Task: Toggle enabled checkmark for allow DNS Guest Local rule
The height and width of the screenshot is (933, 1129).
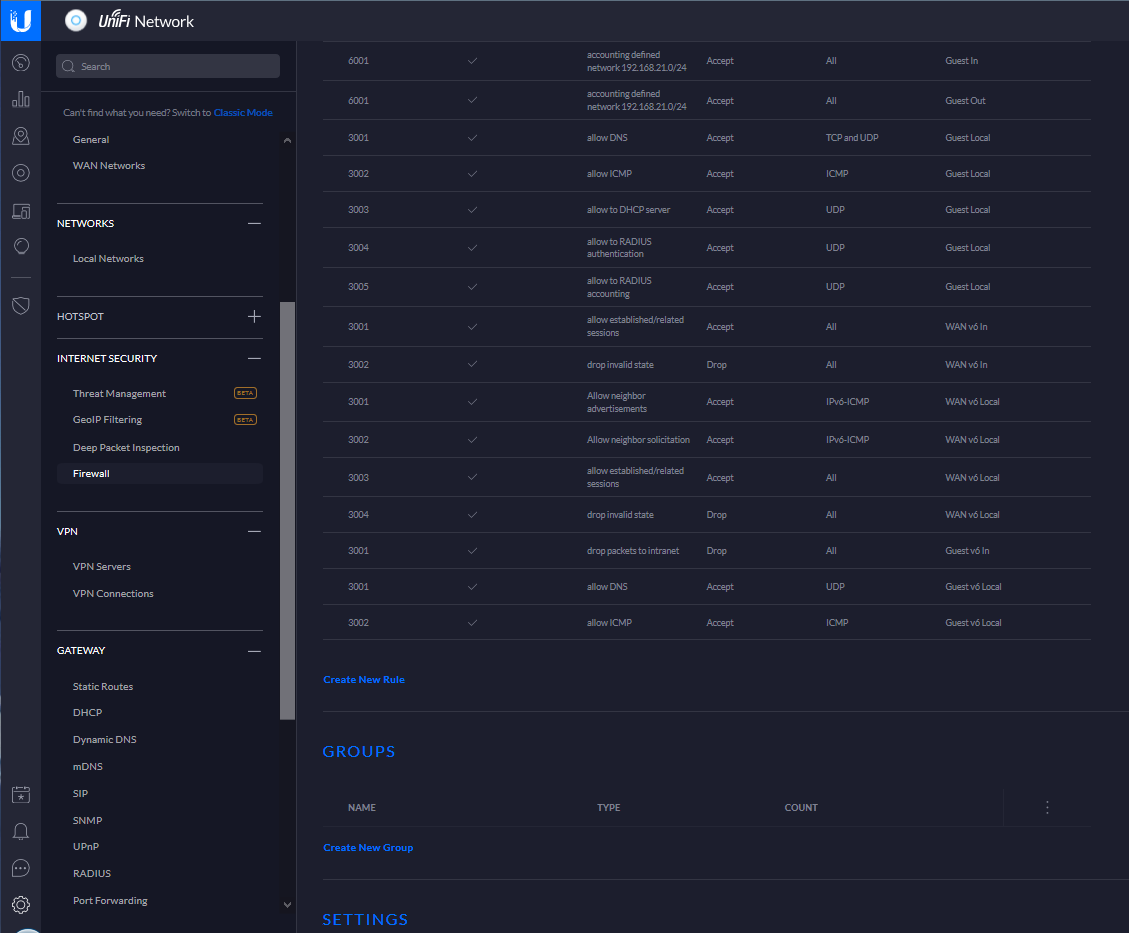Action: [472, 138]
